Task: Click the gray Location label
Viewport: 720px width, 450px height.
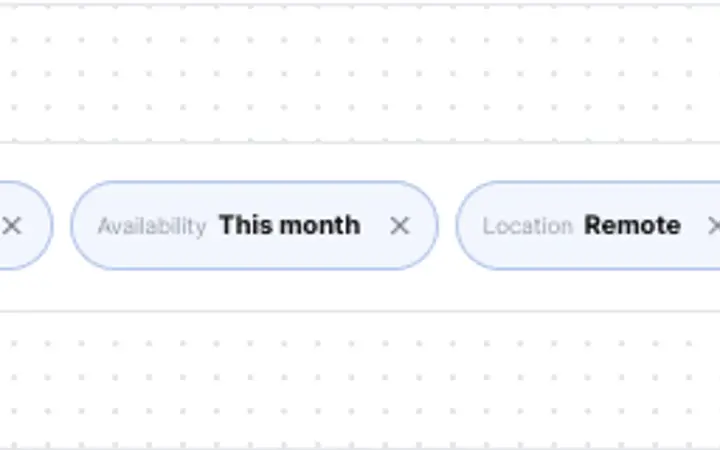Action: (x=528, y=226)
